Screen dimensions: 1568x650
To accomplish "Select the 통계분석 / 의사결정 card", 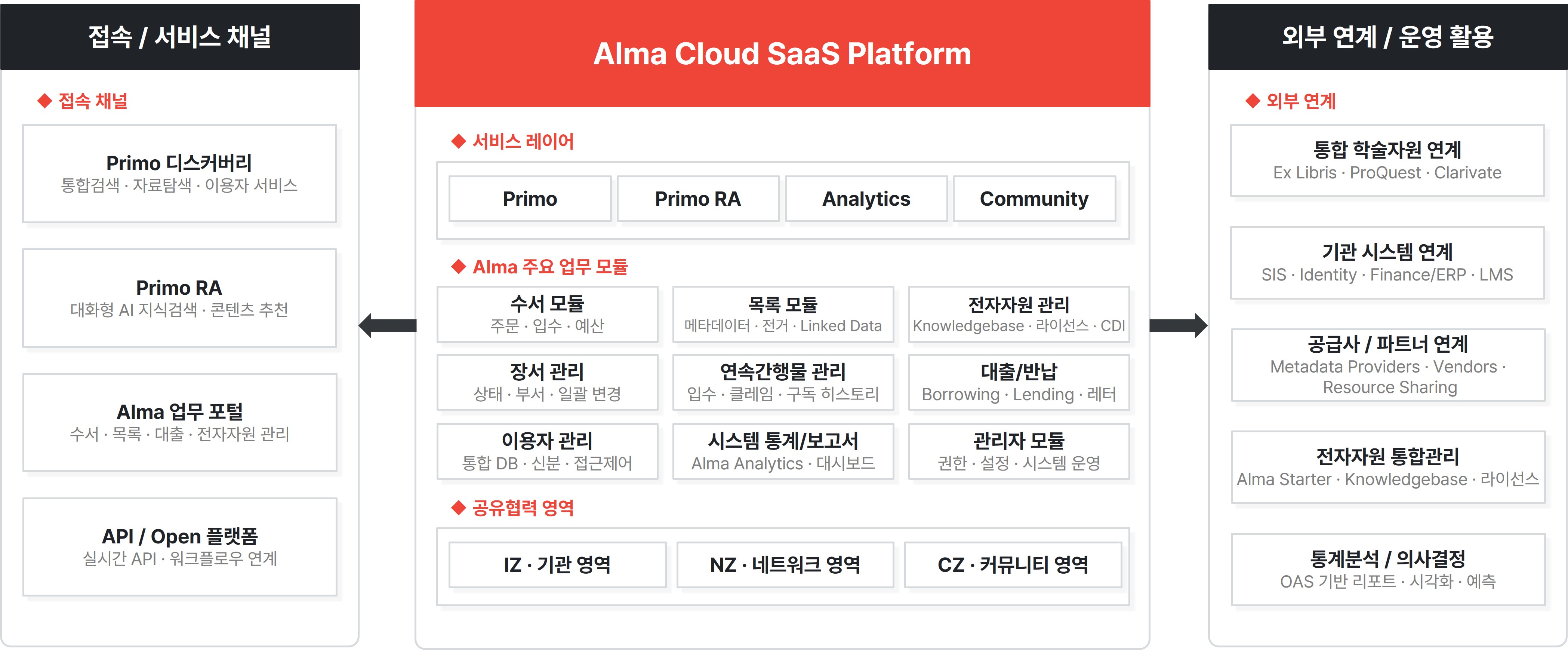I will (1388, 570).
